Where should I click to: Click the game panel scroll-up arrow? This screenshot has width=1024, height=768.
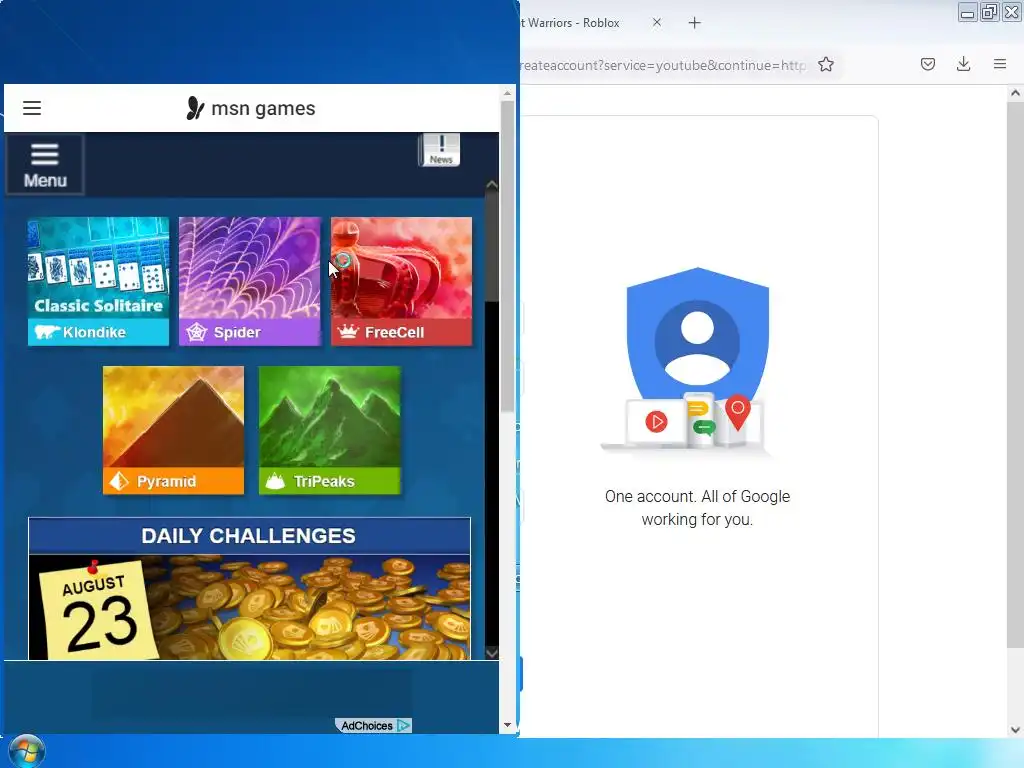pyautogui.click(x=492, y=185)
